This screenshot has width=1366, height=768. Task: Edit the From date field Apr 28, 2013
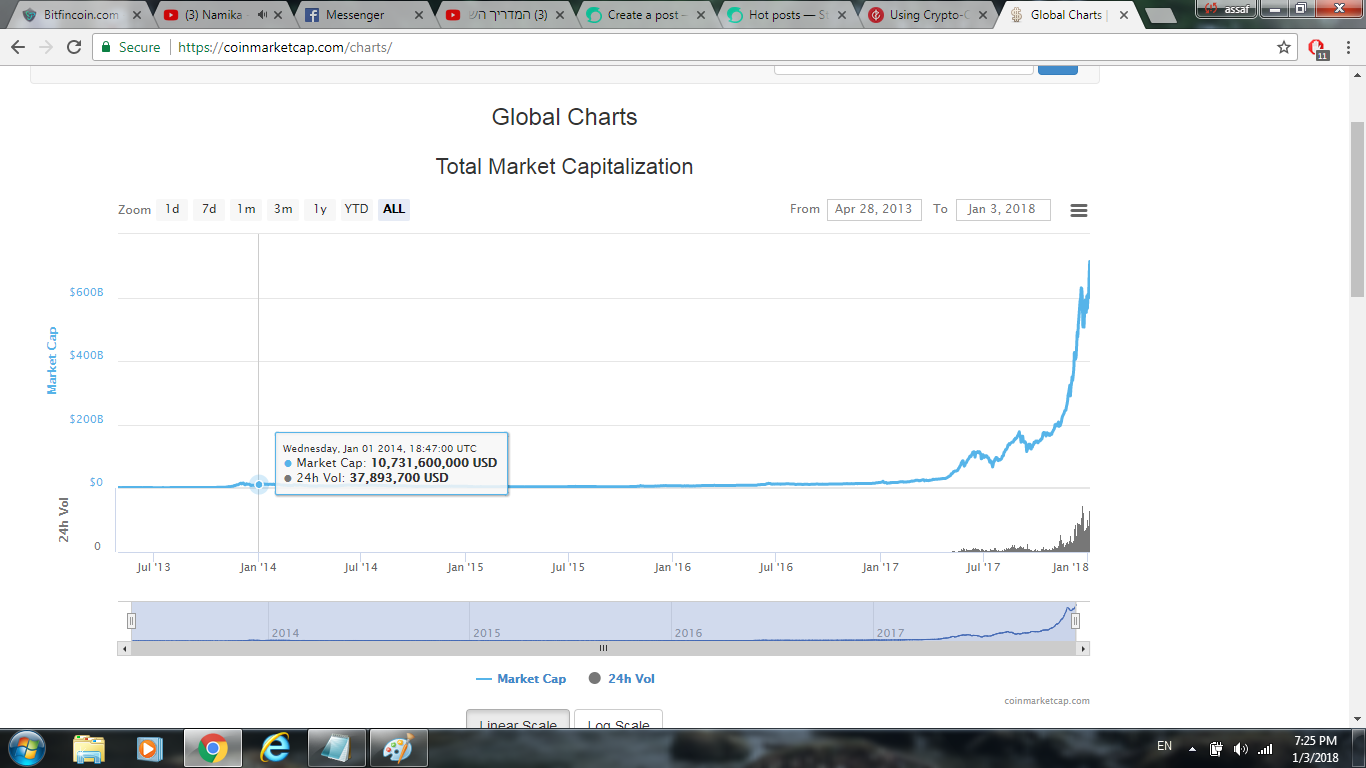(x=874, y=209)
